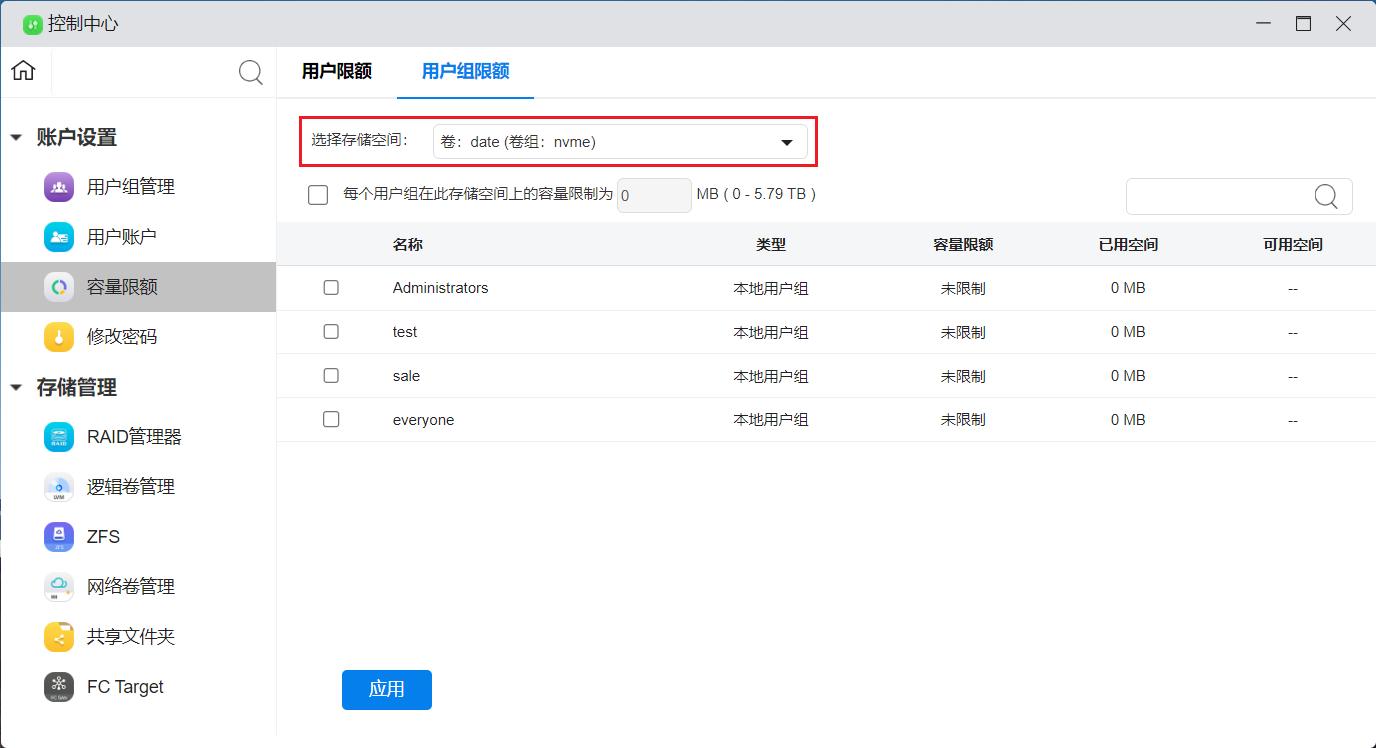Image resolution: width=1376 pixels, height=748 pixels.
Task: Collapse the 账户设置 section
Action: coord(16,137)
